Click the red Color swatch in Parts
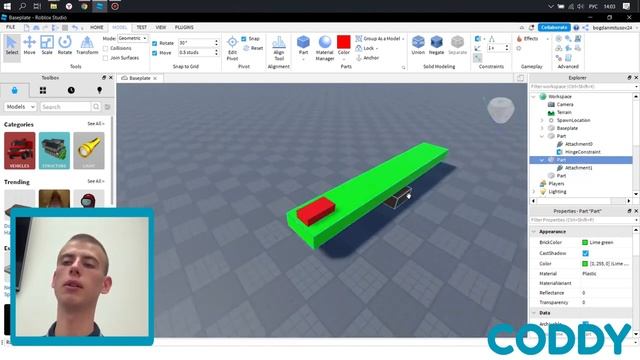Image resolution: width=640 pixels, height=360 pixels. click(x=344, y=42)
